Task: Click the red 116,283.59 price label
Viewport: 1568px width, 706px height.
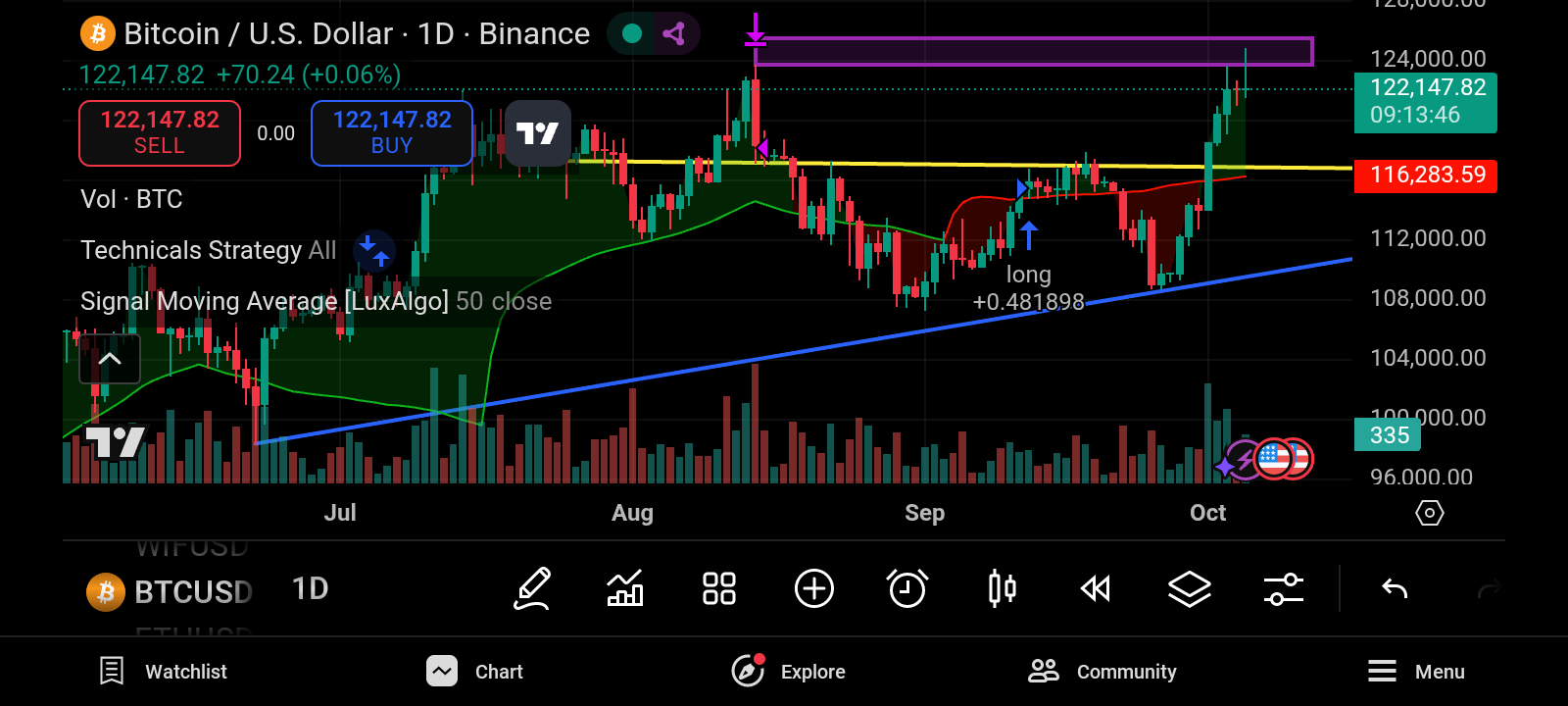Action: click(1426, 176)
